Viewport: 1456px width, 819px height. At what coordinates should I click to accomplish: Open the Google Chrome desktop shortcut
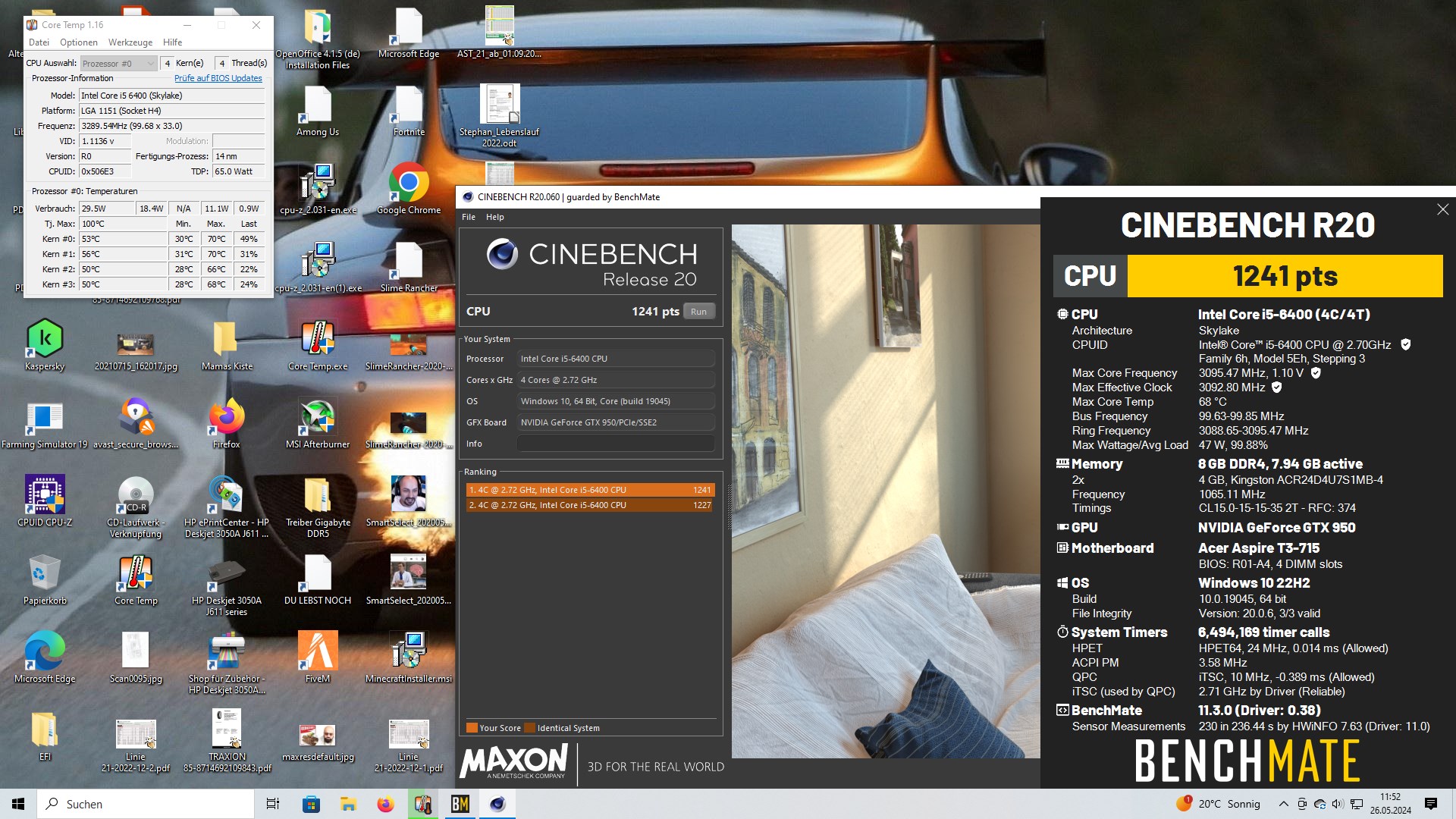(x=409, y=189)
